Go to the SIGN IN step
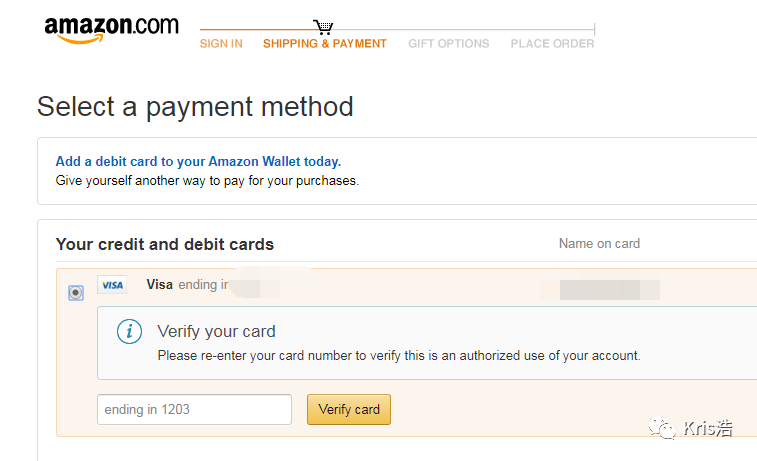Image resolution: width=757 pixels, height=461 pixels. tap(221, 44)
